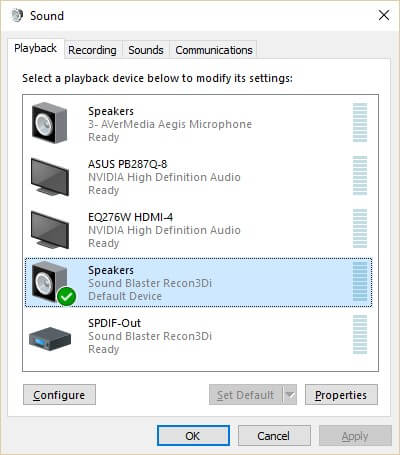
Task: Select the EQ276W HDMI-4 monitor icon
Action: [x=50, y=230]
